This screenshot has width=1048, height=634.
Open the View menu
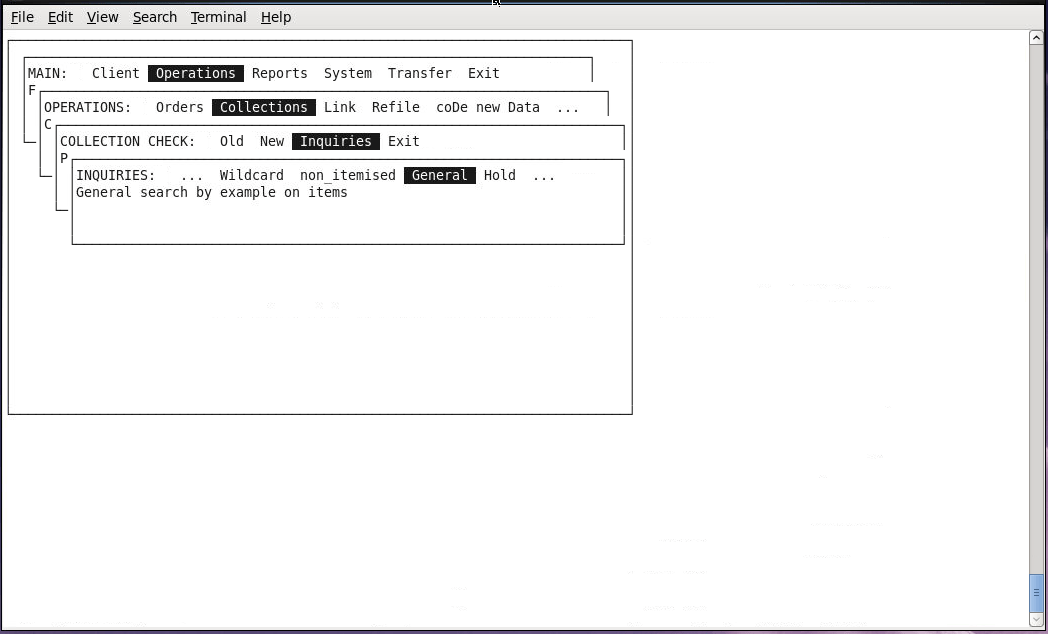[102, 17]
